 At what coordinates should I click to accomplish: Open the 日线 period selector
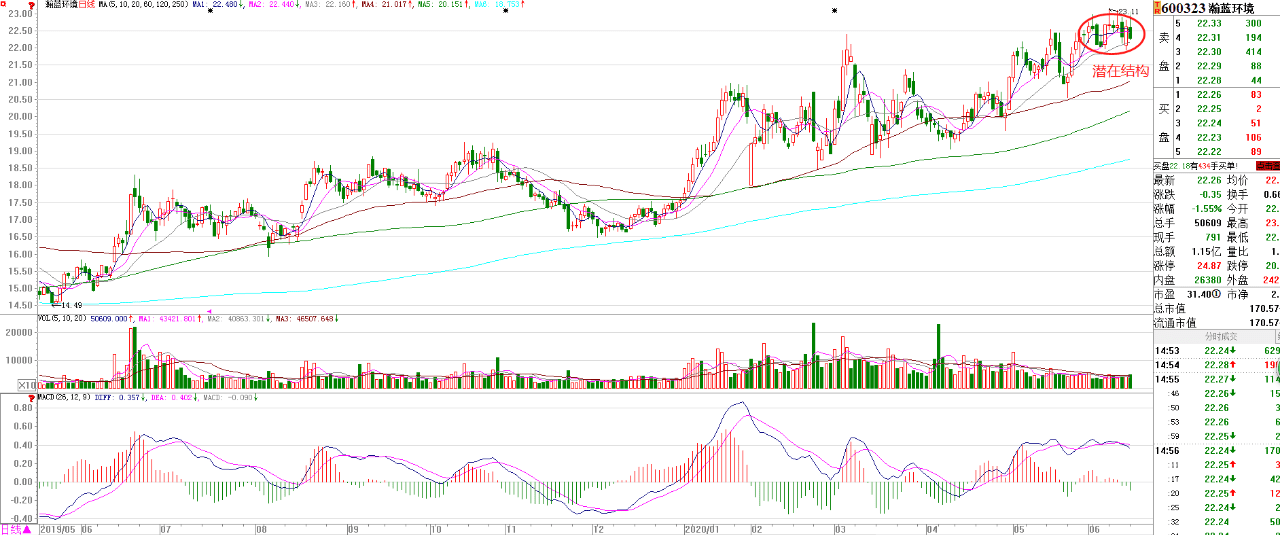(14, 528)
